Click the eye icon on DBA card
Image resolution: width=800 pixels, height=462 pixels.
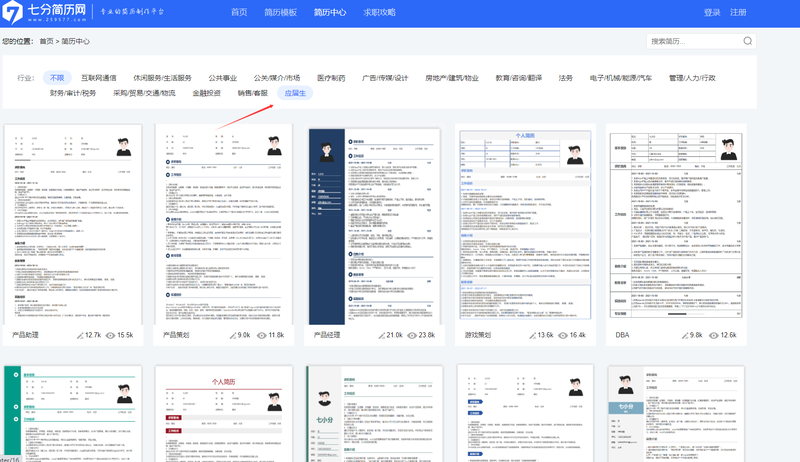tap(714, 336)
